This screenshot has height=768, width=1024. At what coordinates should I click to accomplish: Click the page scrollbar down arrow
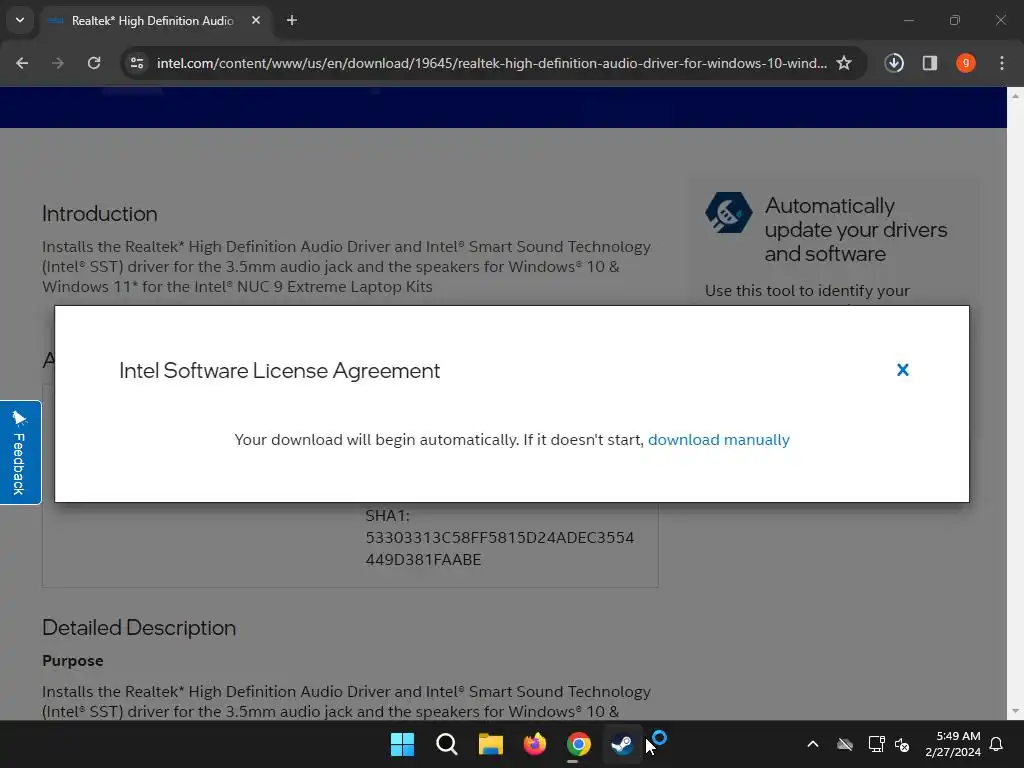pos(1015,711)
